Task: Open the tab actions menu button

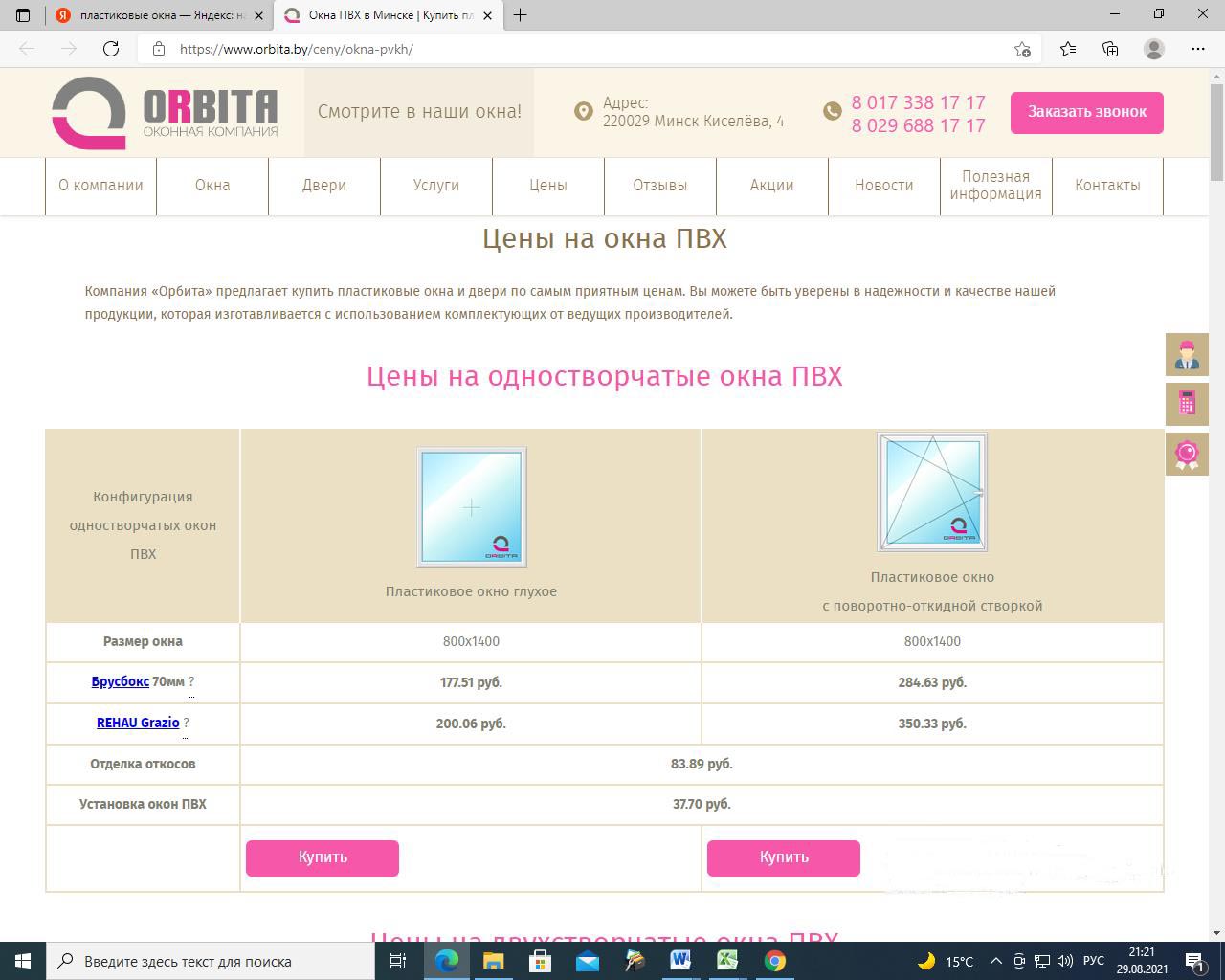Action: 24,14
